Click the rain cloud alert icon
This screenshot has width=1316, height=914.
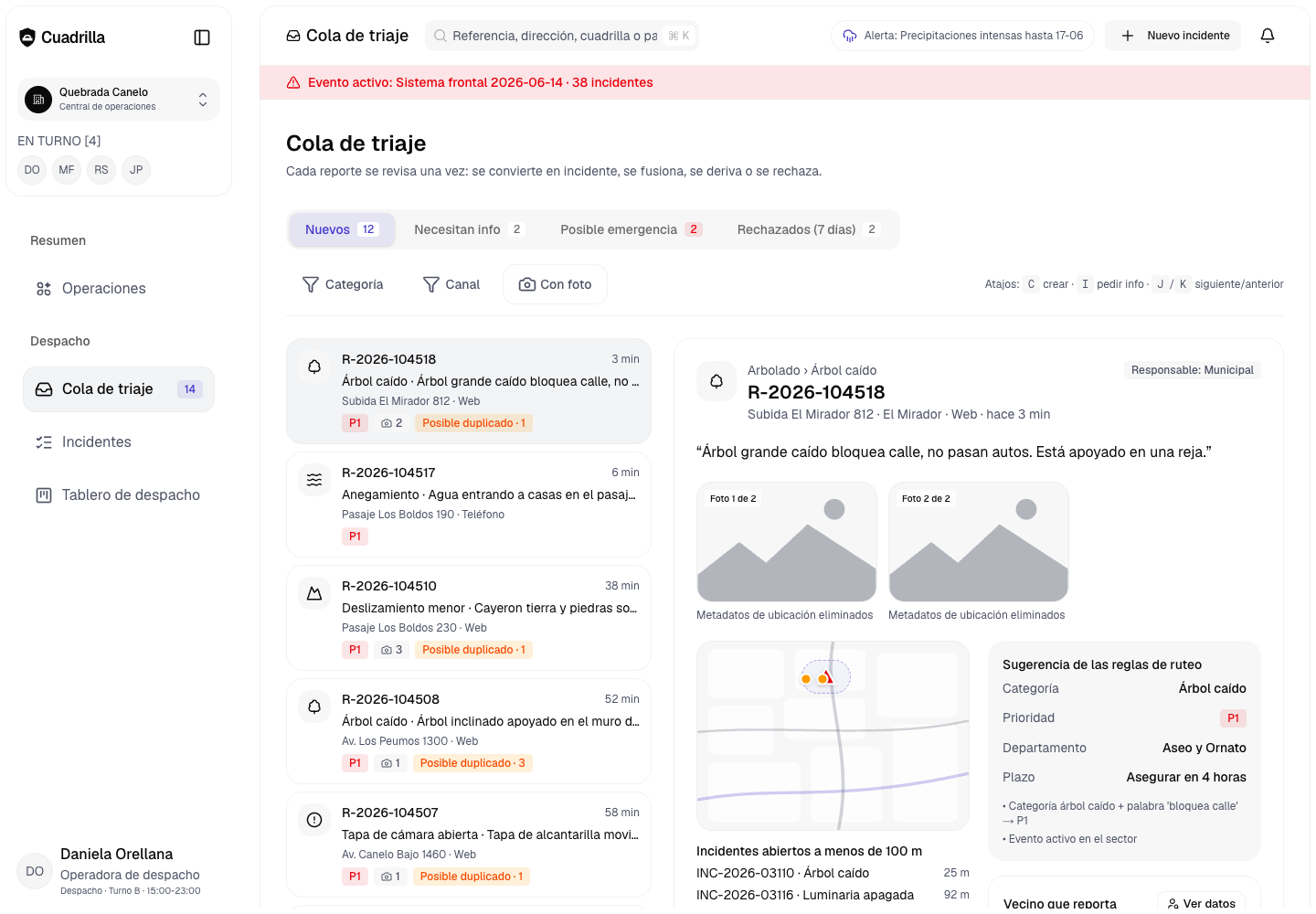850,36
